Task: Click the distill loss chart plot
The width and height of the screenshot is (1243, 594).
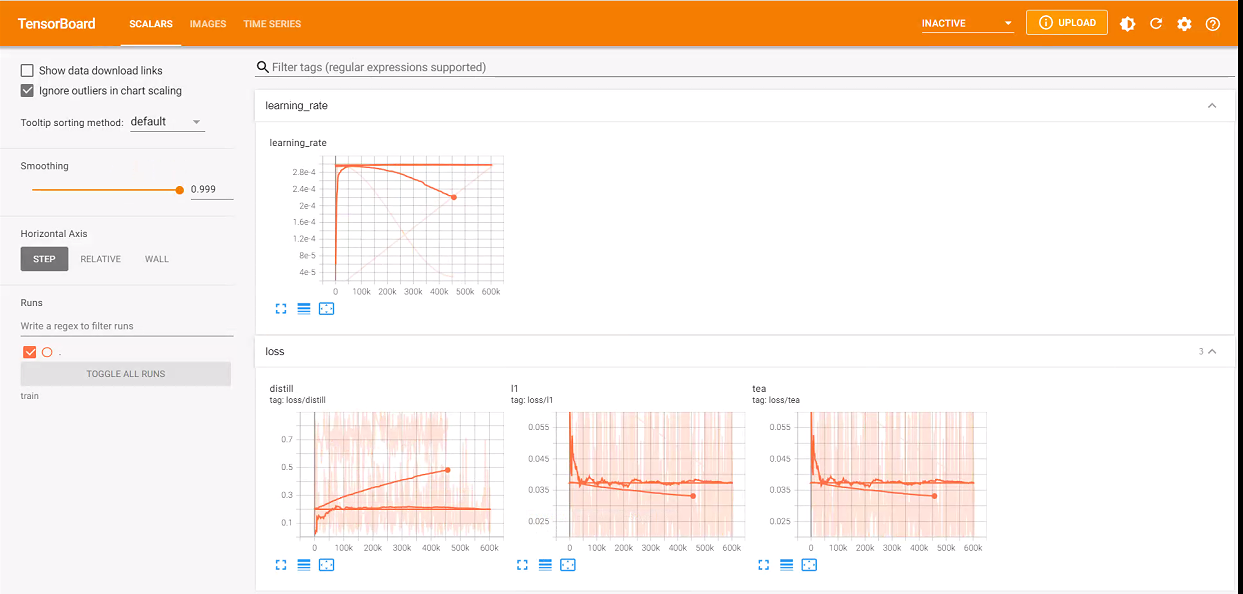Action: [x=401, y=474]
